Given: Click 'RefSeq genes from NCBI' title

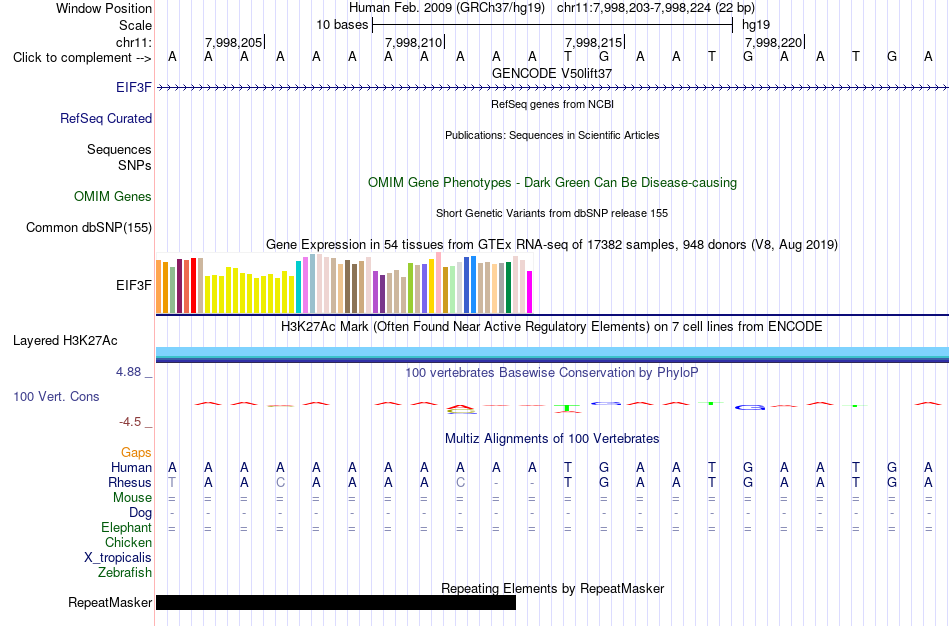Looking at the screenshot, I should 552,104.
